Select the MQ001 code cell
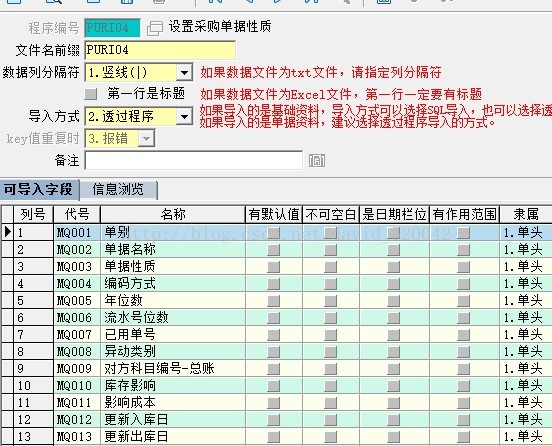The height and width of the screenshot is (446, 552). click(x=77, y=233)
